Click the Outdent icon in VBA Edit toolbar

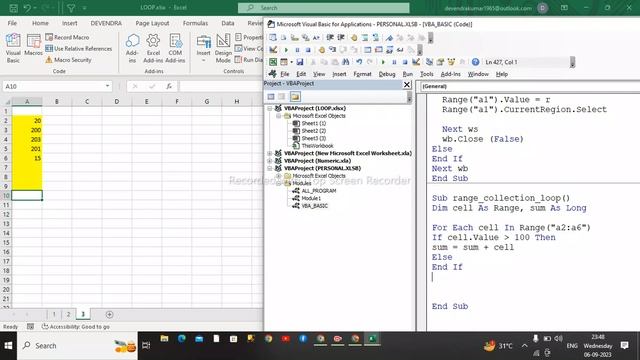click(x=341, y=38)
